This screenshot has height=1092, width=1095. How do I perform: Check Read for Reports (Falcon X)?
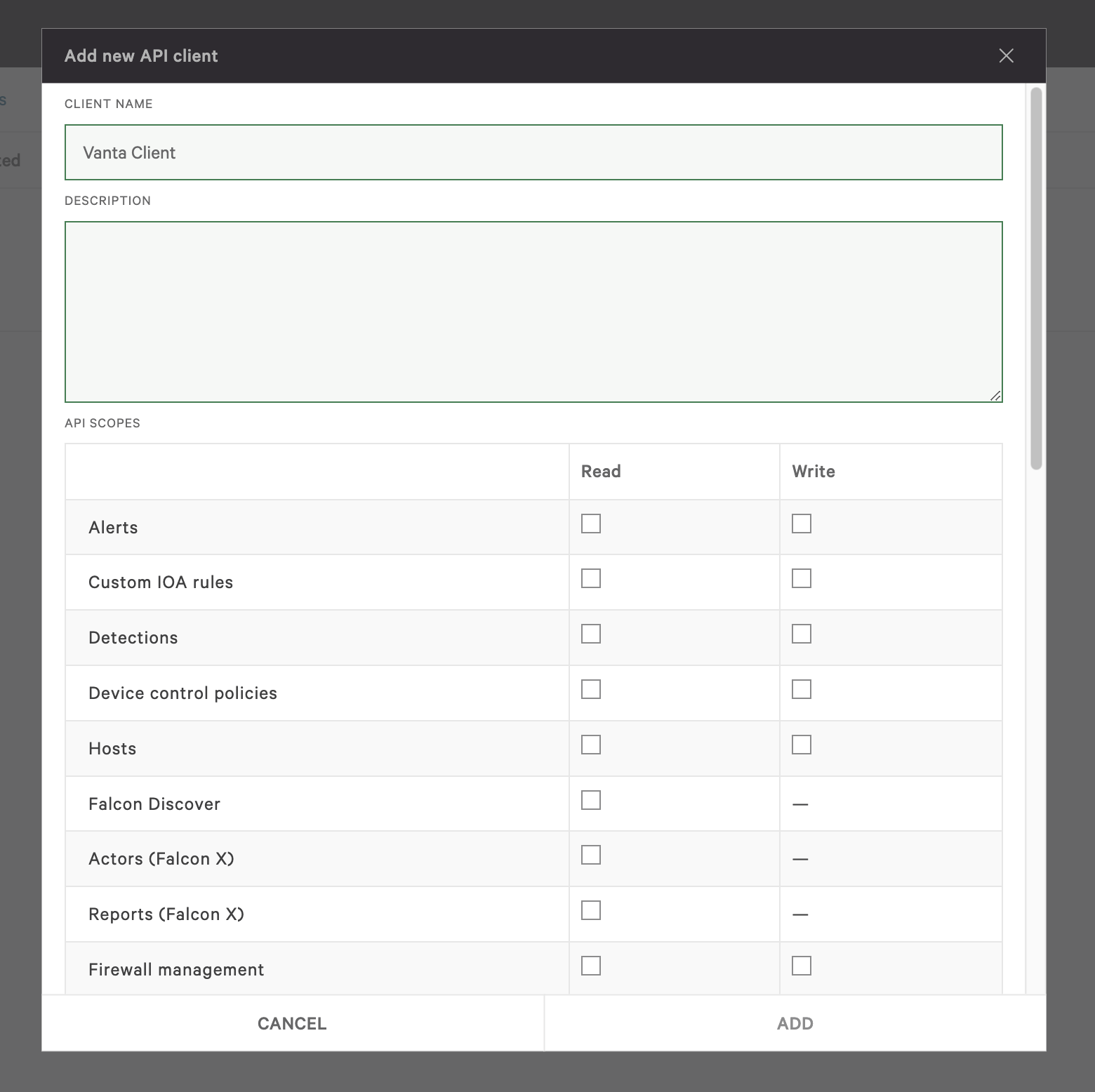pyautogui.click(x=591, y=910)
